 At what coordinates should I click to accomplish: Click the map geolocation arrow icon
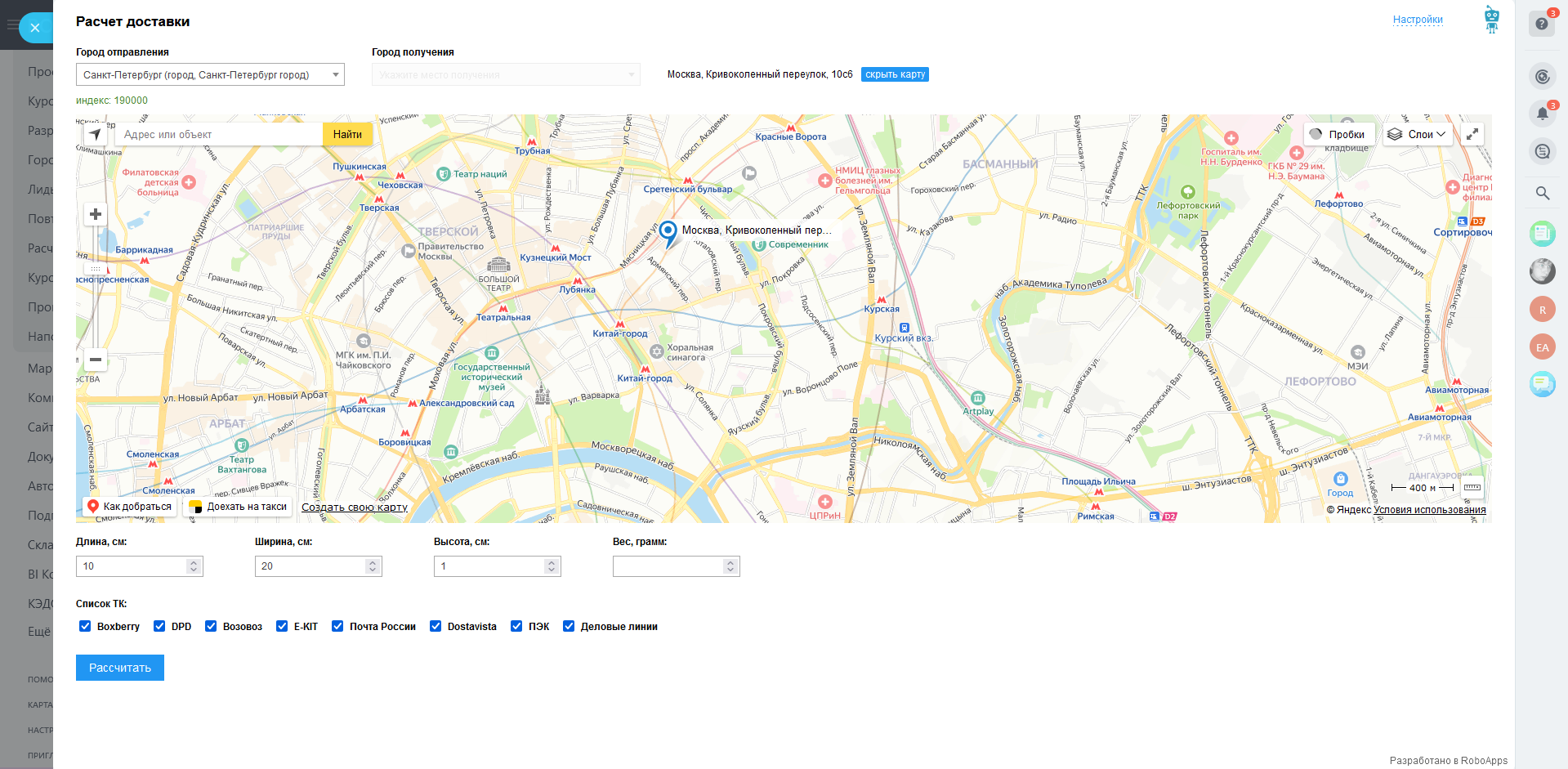[x=96, y=134]
